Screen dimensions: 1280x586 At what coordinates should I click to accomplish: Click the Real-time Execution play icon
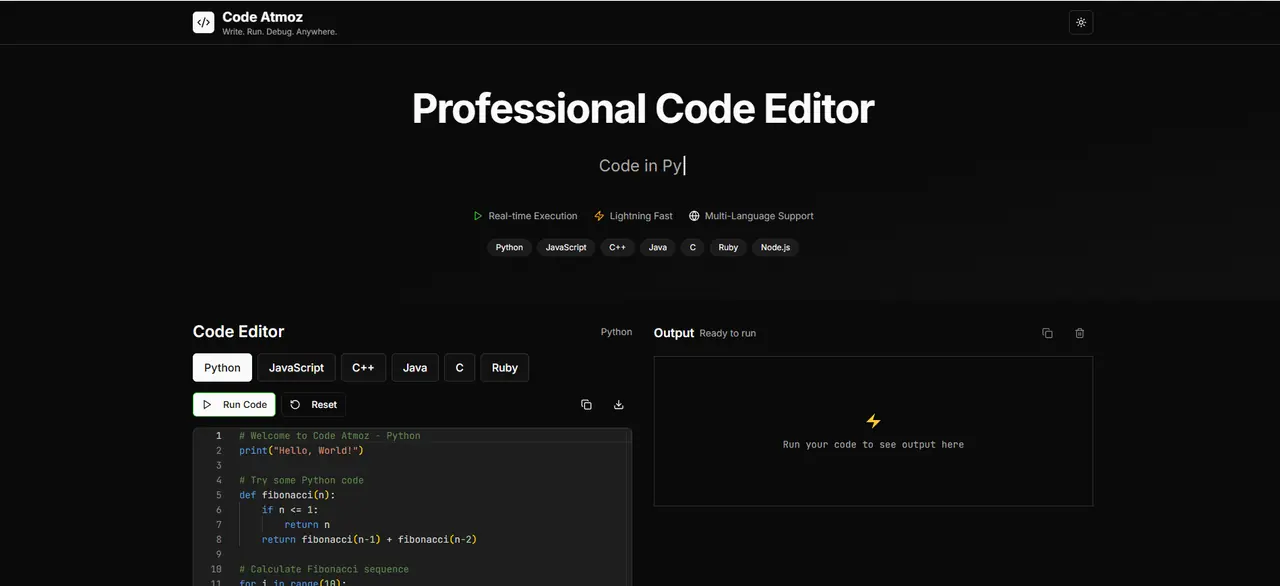[478, 216]
